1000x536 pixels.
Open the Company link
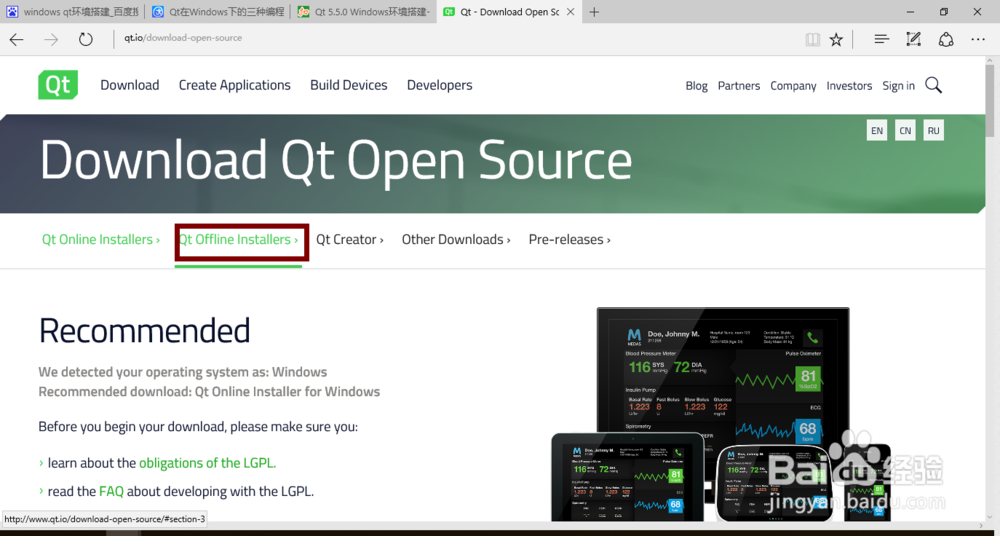coord(793,86)
